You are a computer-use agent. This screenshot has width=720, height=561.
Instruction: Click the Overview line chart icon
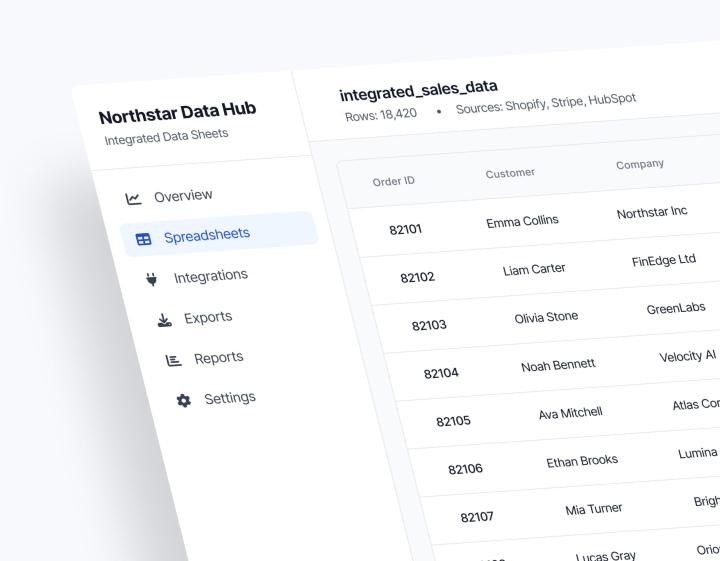(x=133, y=199)
